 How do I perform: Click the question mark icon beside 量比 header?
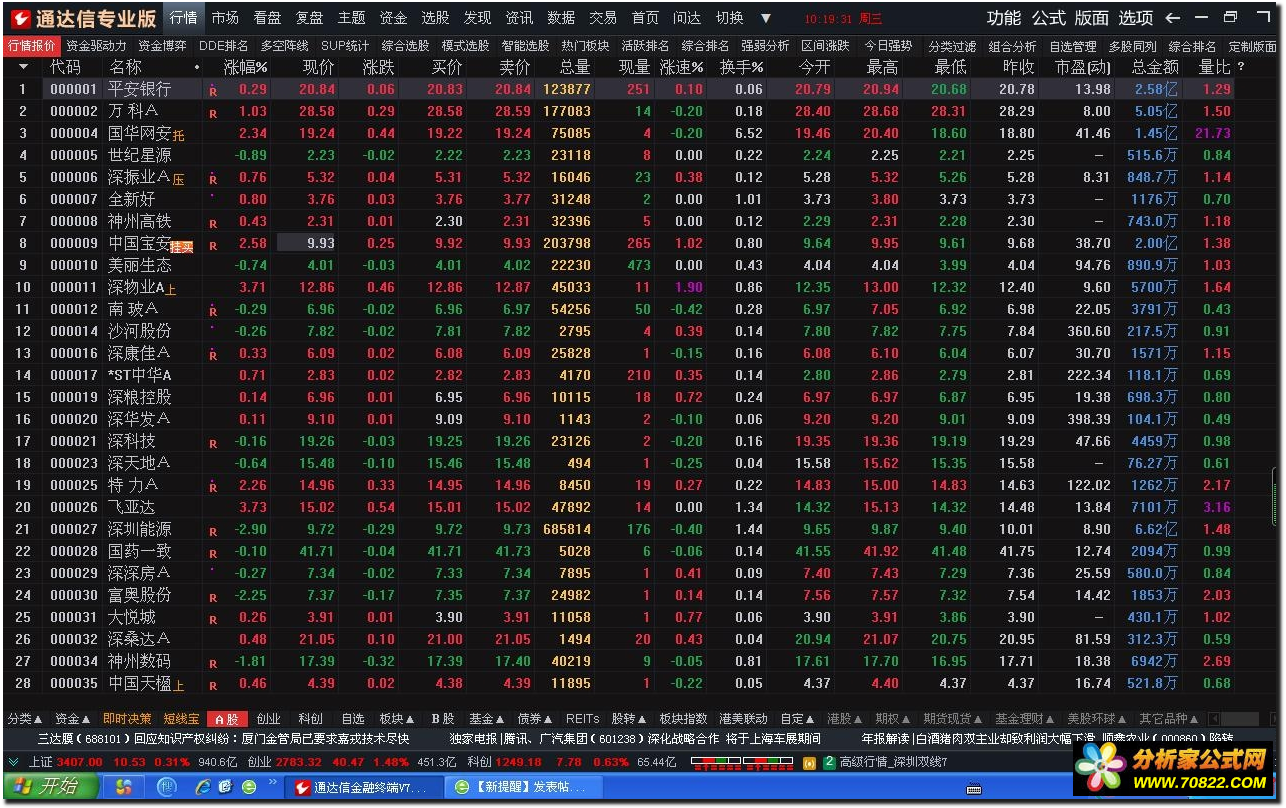coord(1241,67)
